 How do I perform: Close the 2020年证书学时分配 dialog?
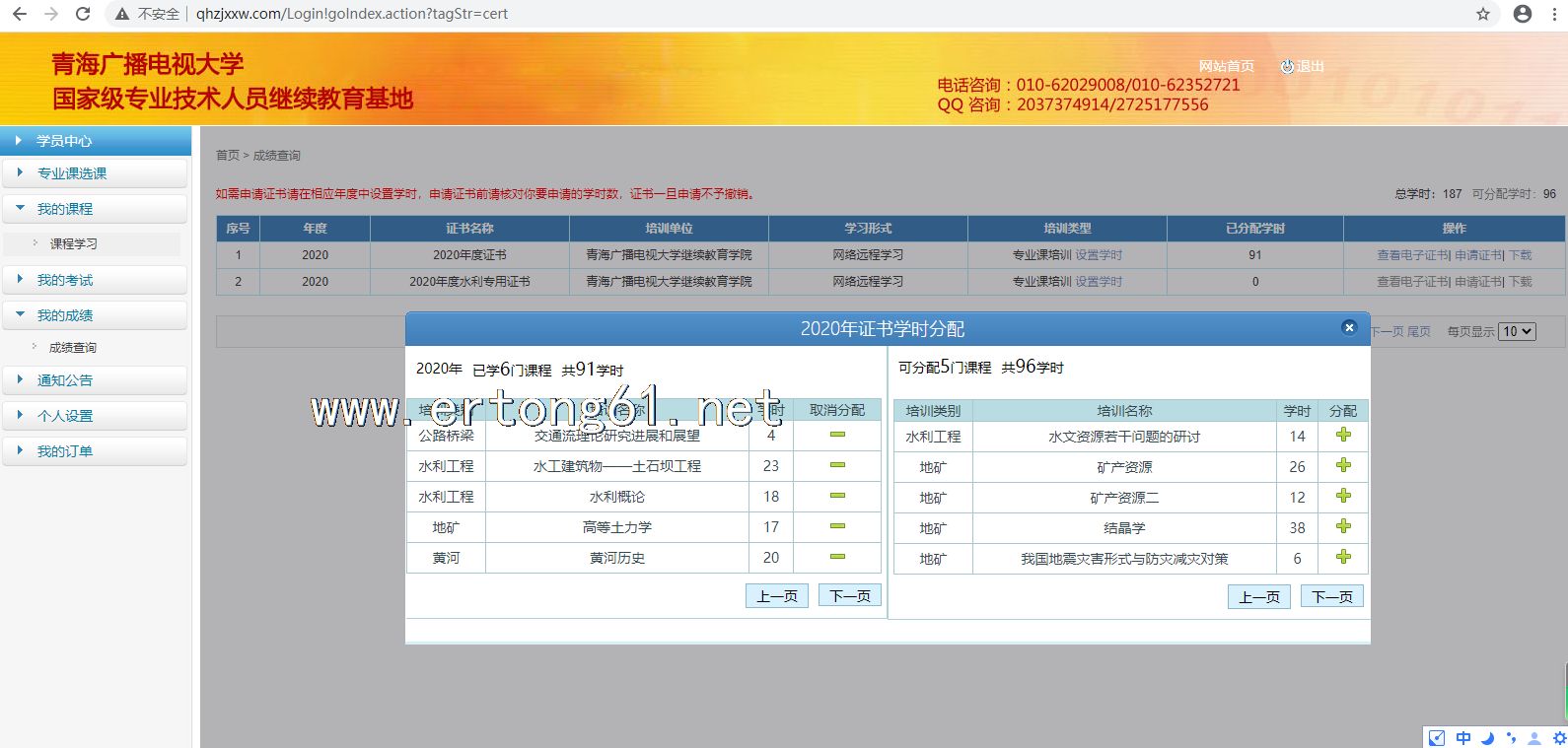[x=1349, y=328]
